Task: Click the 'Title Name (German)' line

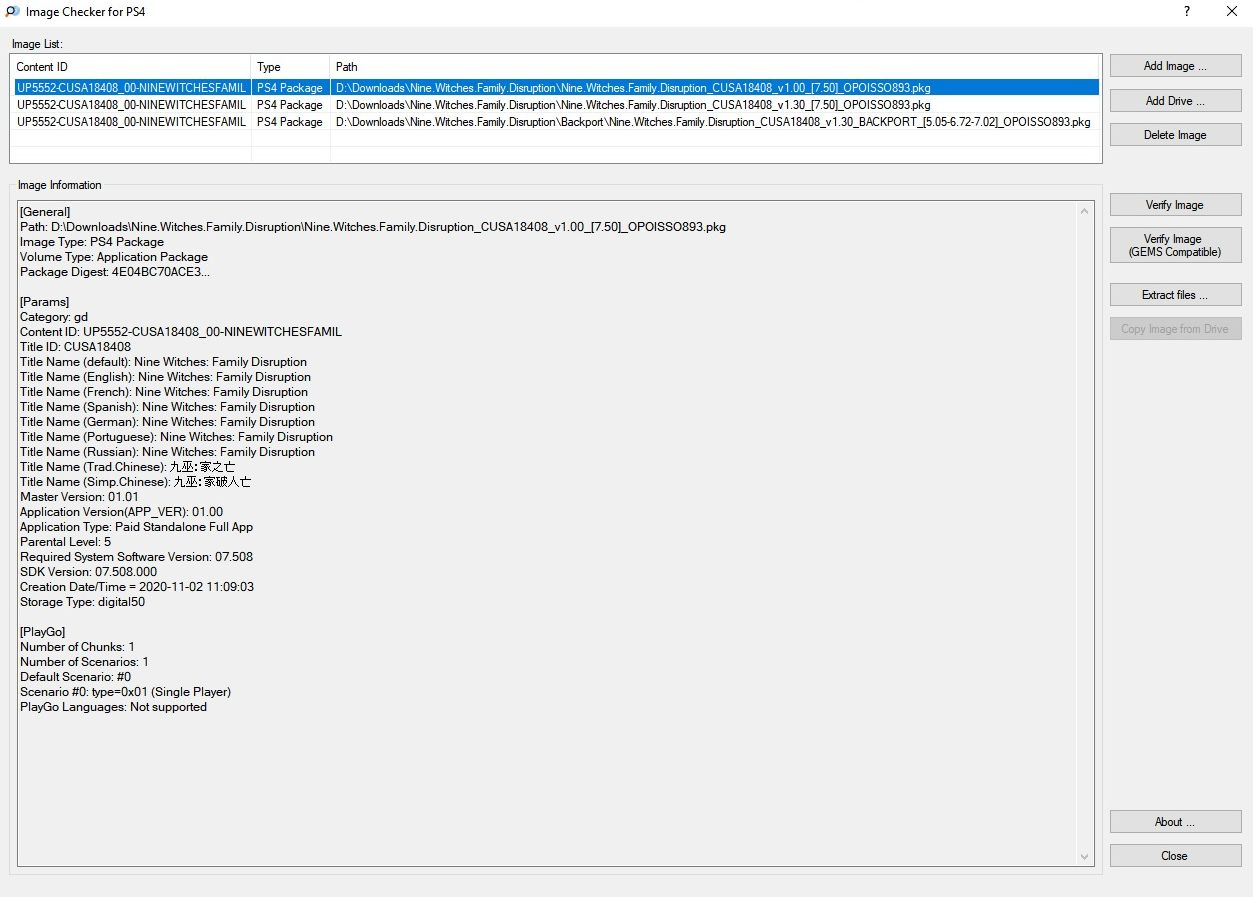Action: (x=167, y=422)
